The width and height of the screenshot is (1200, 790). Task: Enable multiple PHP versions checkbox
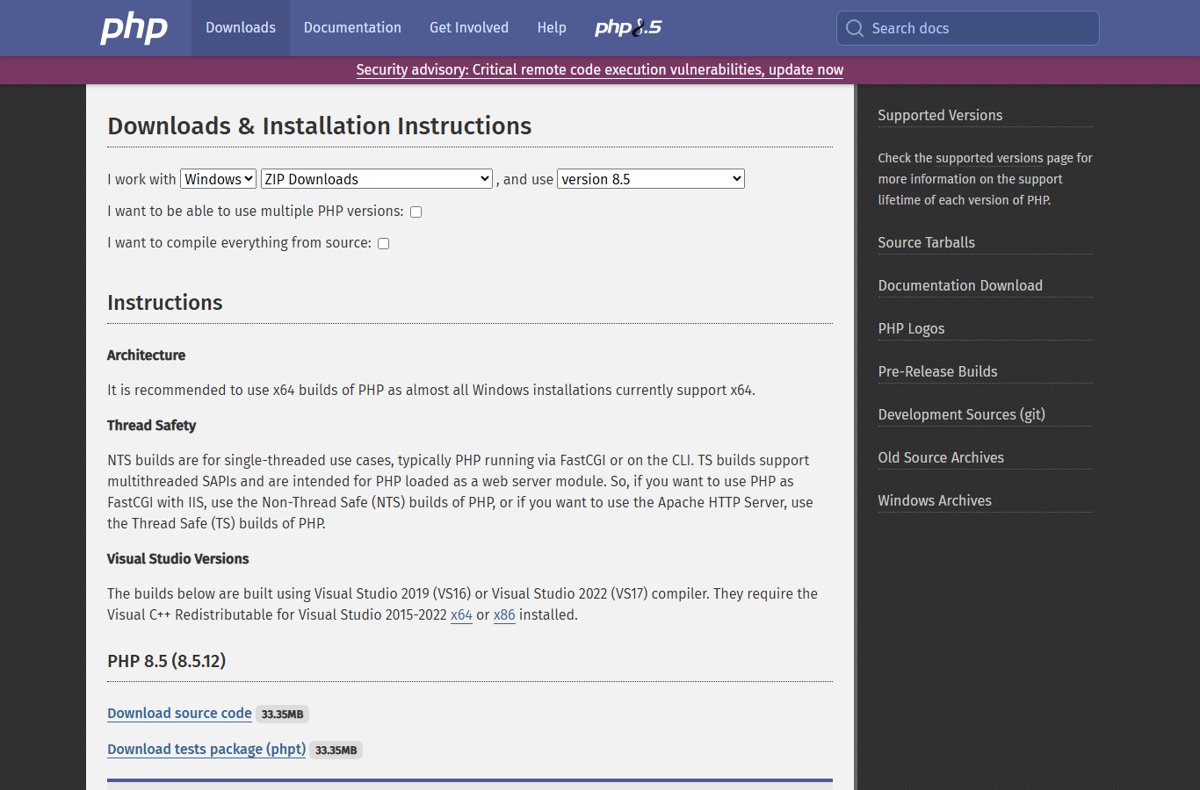click(416, 212)
